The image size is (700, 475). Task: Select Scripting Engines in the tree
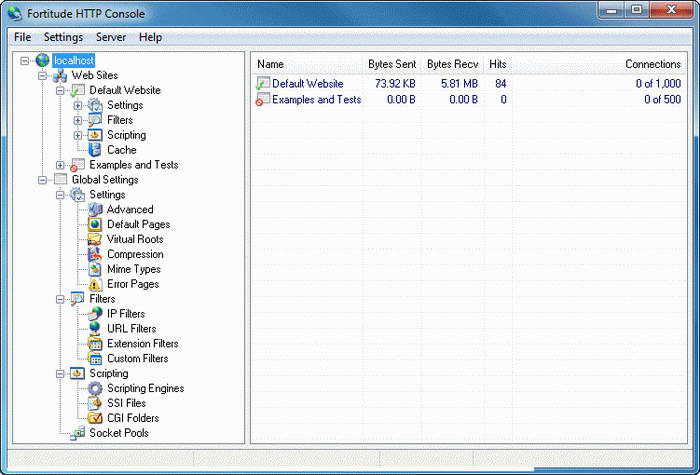click(146, 388)
